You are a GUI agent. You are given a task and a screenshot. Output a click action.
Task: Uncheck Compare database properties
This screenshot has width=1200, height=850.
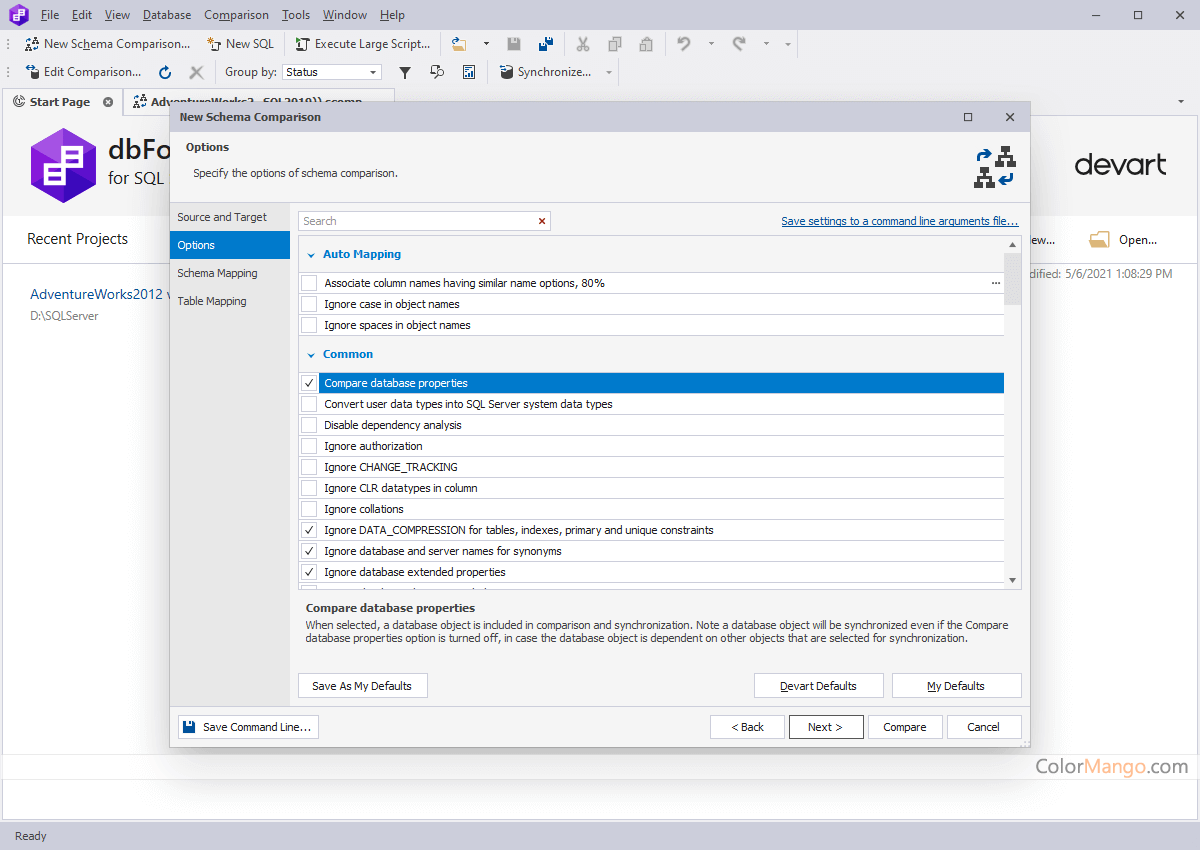(x=308, y=383)
